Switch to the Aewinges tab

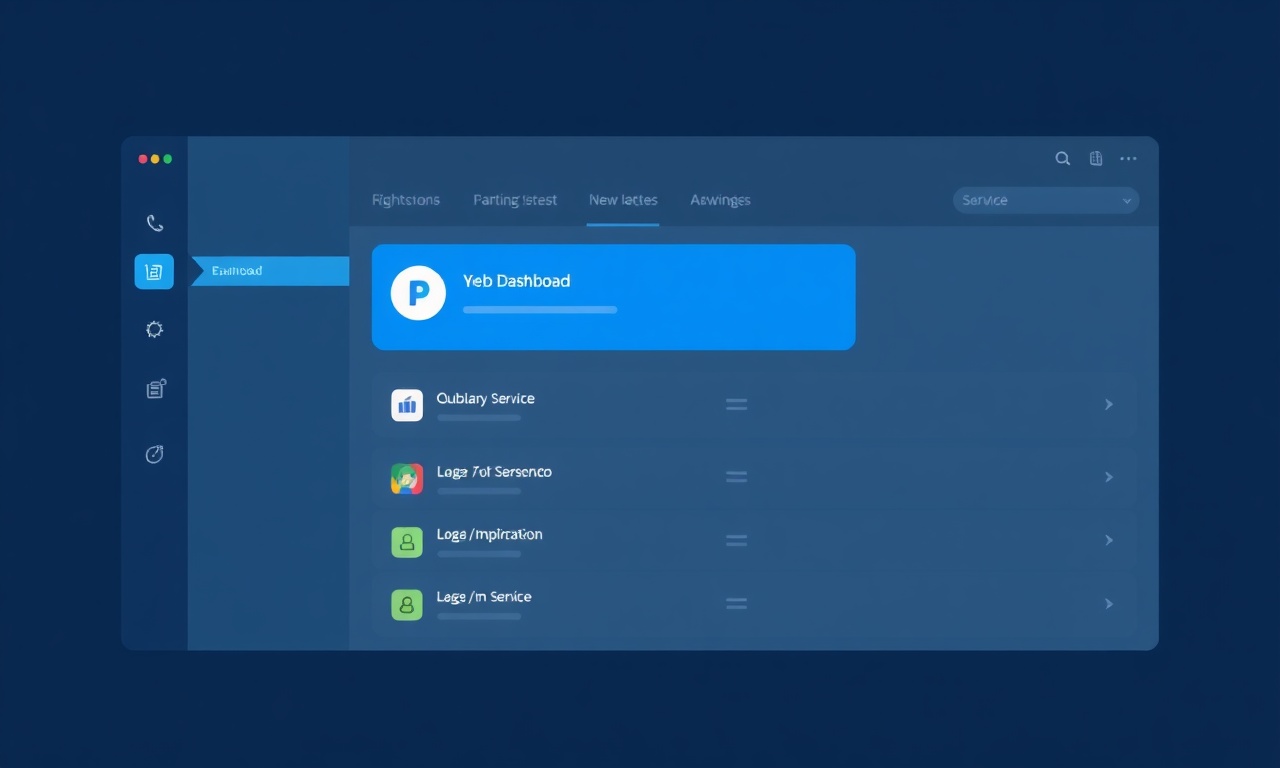pyautogui.click(x=720, y=200)
